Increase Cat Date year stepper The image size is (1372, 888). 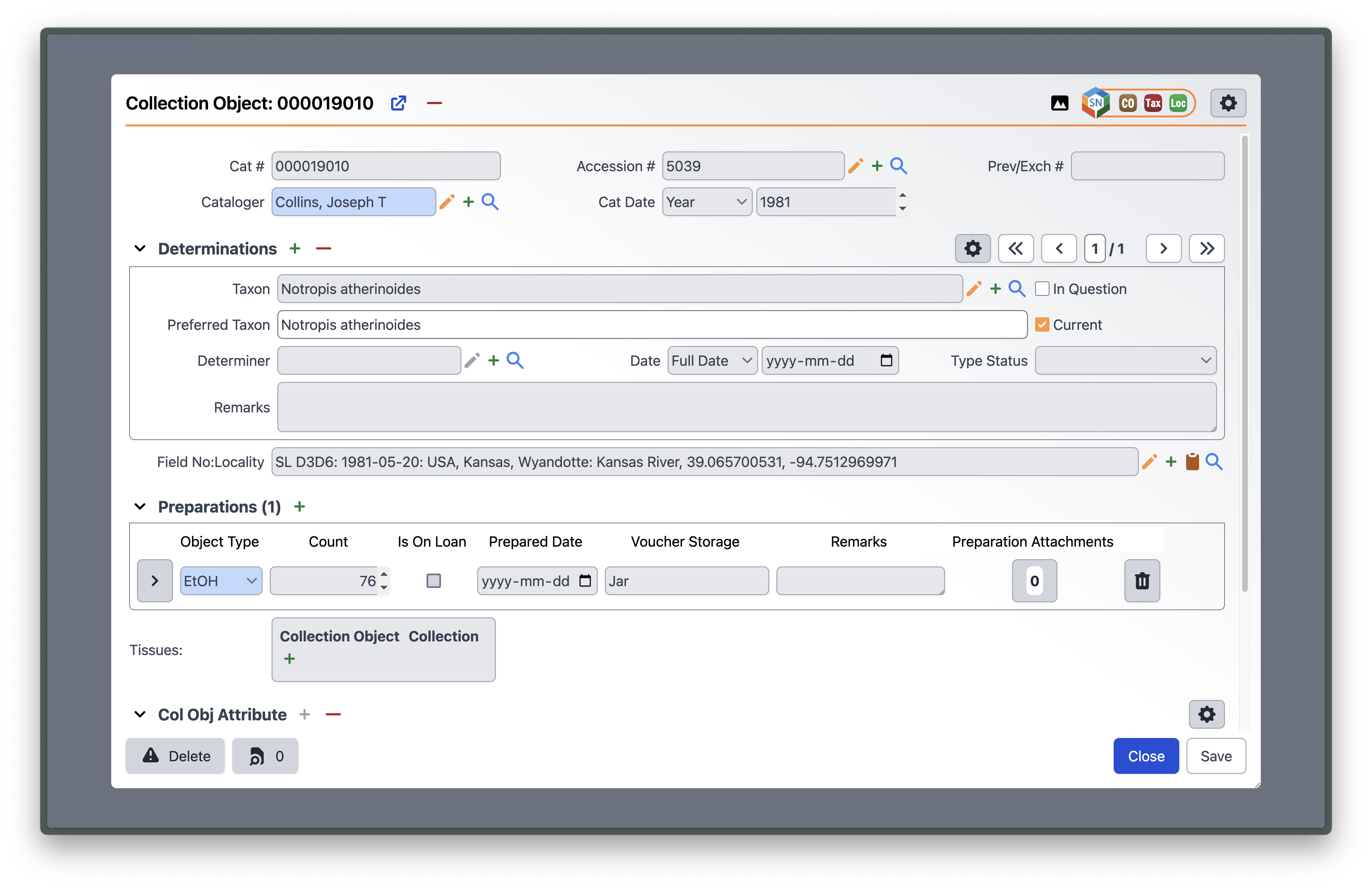(902, 196)
